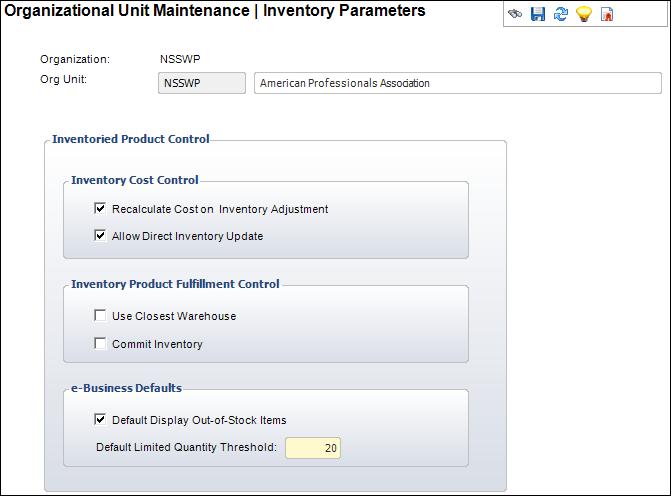
Task: Check the Commit Inventory box
Action: tap(100, 343)
